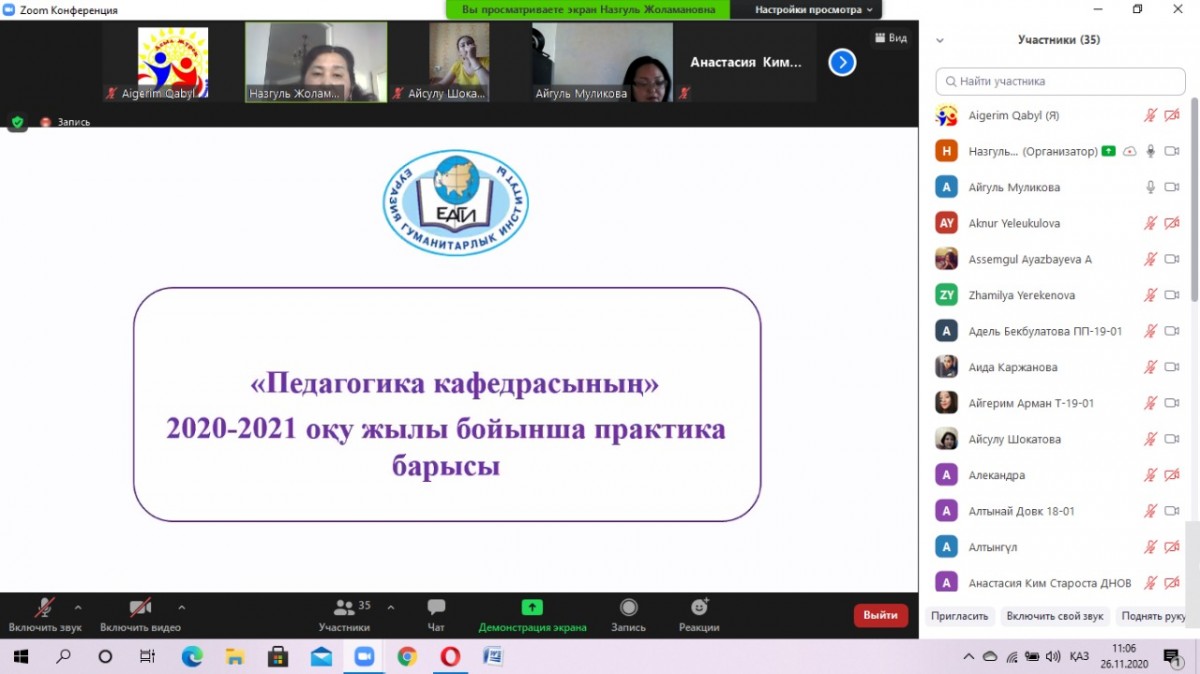Click the Пригласить invite button
The width and height of the screenshot is (1200, 674).
click(959, 616)
